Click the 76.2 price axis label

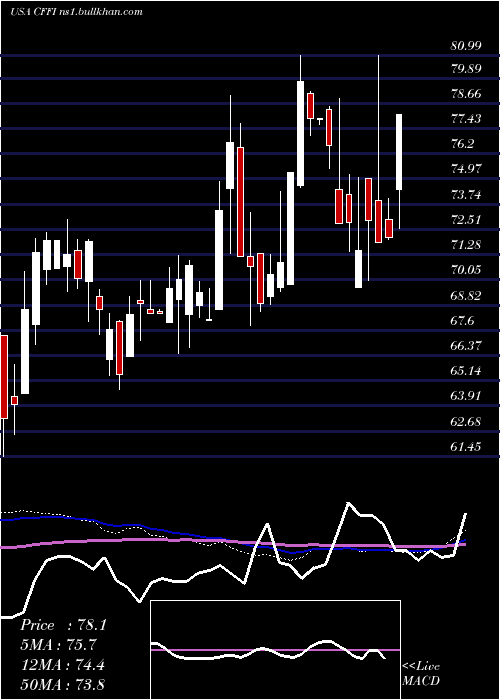coord(463,144)
